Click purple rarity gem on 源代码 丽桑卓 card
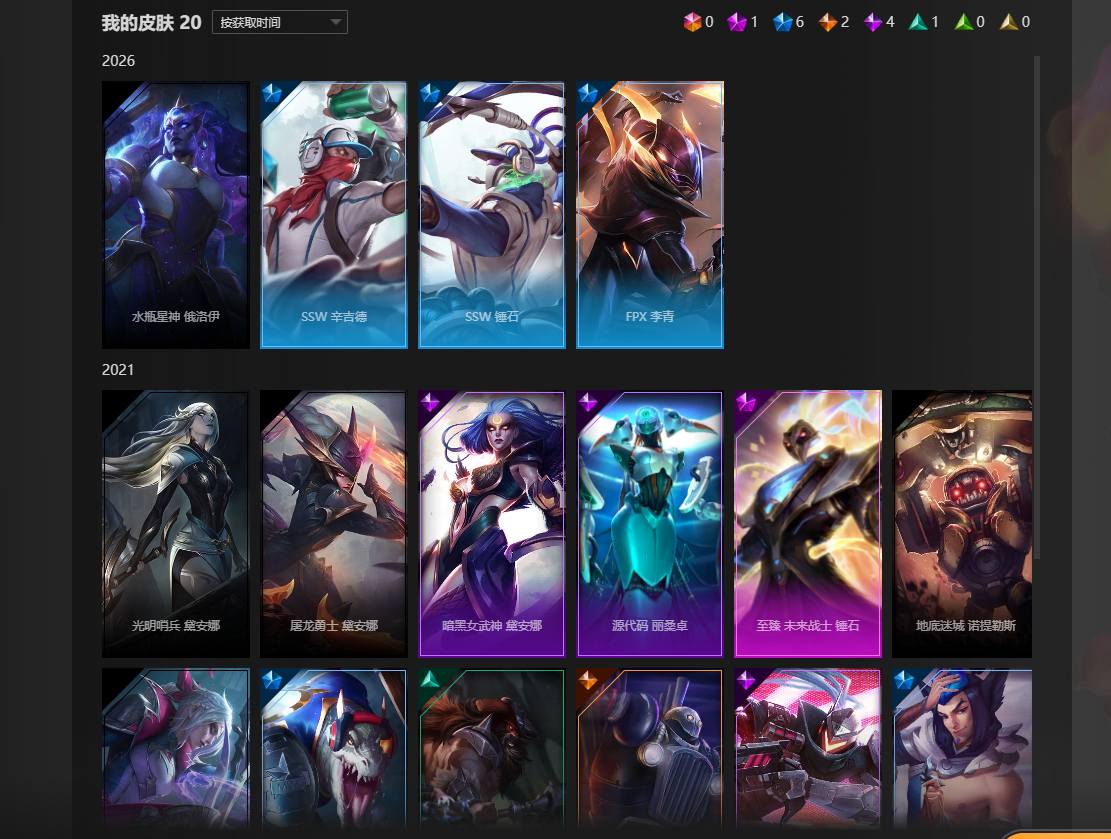The image size is (1111, 839). (x=588, y=402)
